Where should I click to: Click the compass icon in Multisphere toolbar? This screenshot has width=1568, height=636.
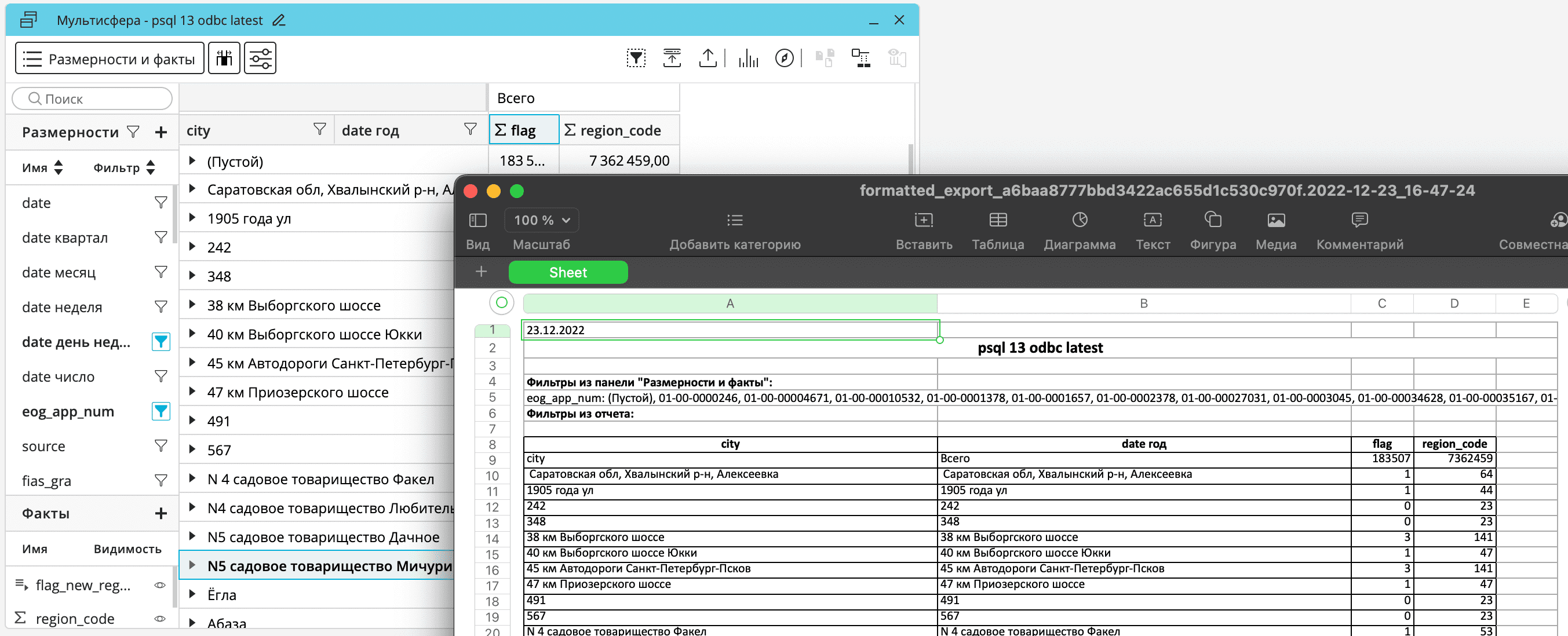point(784,59)
